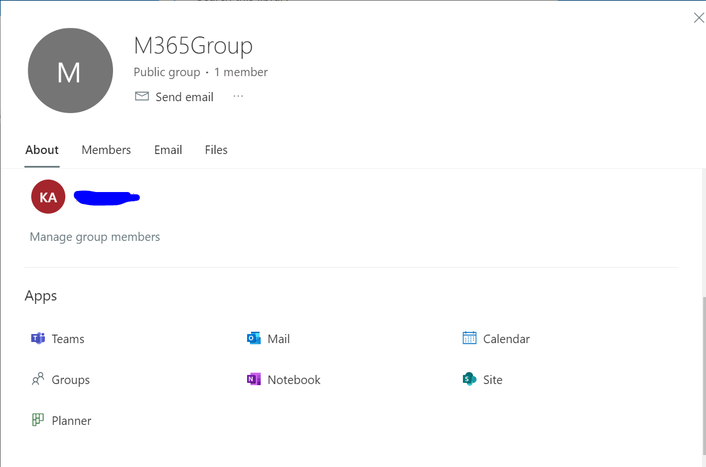706x467 pixels.
Task: Click the vertical scrollbar thumb
Action: tap(703, 376)
